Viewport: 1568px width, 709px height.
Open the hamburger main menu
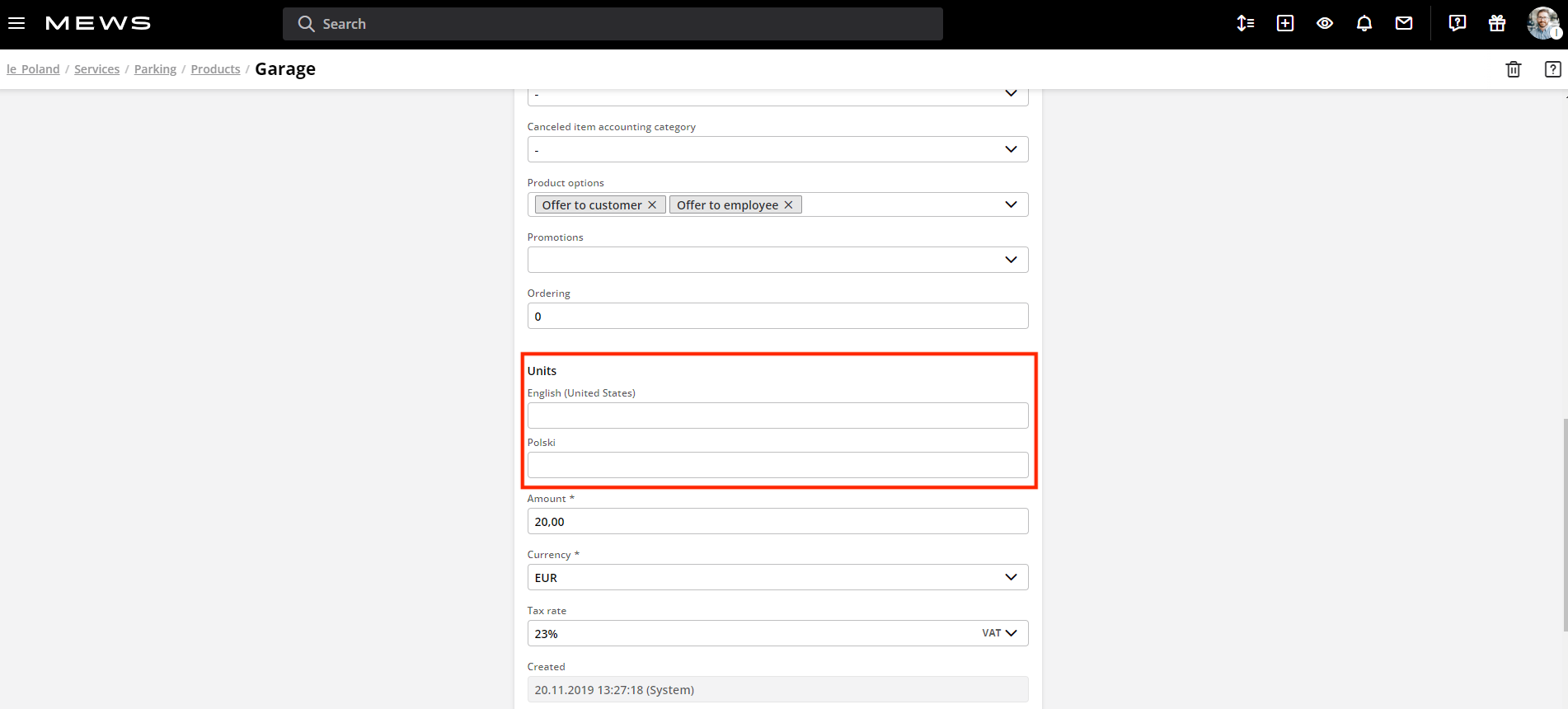click(x=16, y=23)
